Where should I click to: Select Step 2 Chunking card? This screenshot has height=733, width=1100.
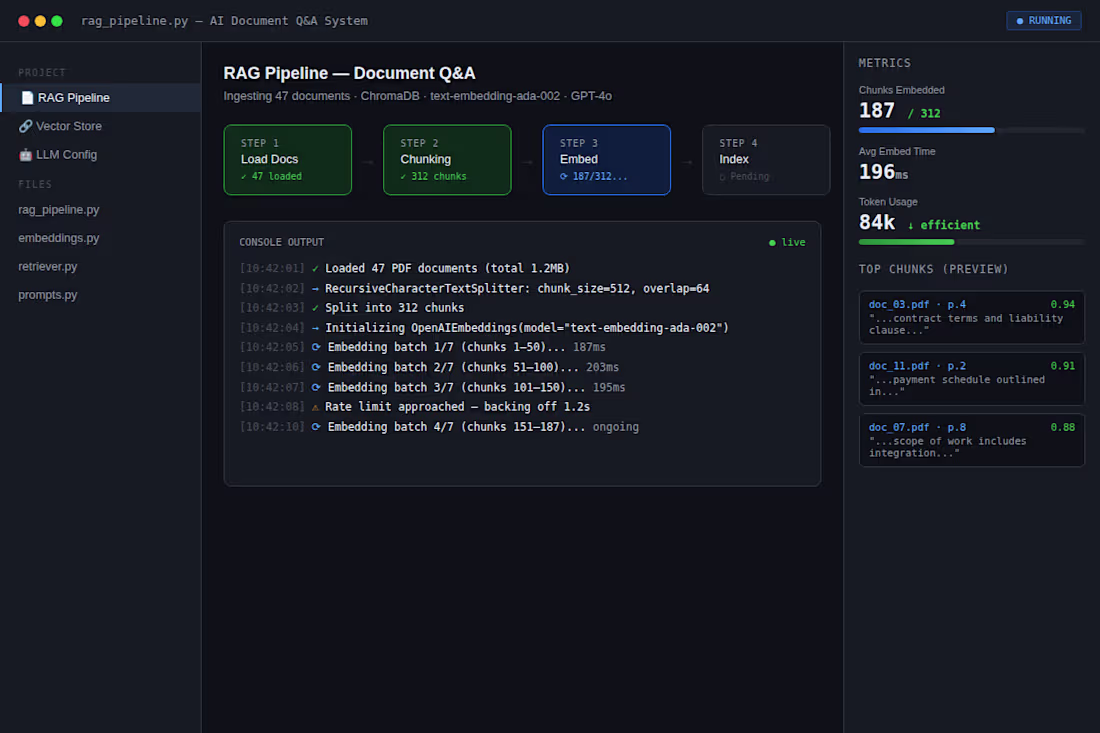[x=447, y=160]
